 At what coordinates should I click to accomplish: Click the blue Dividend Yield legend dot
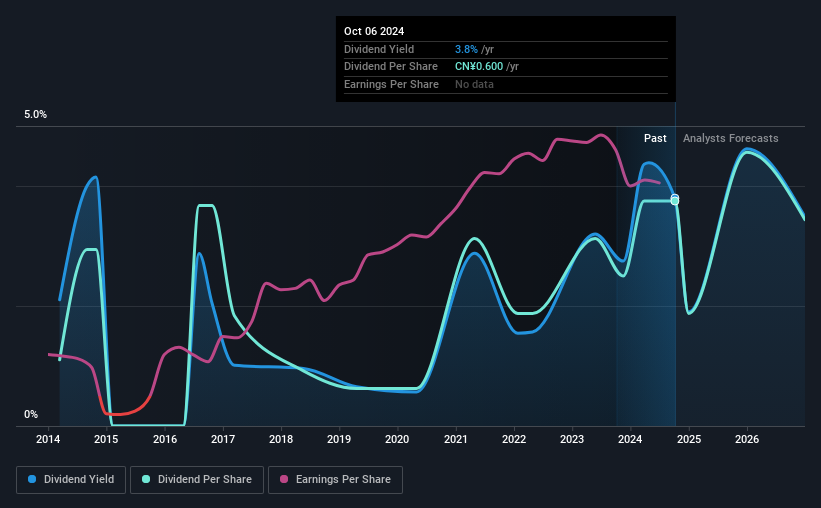tap(32, 479)
